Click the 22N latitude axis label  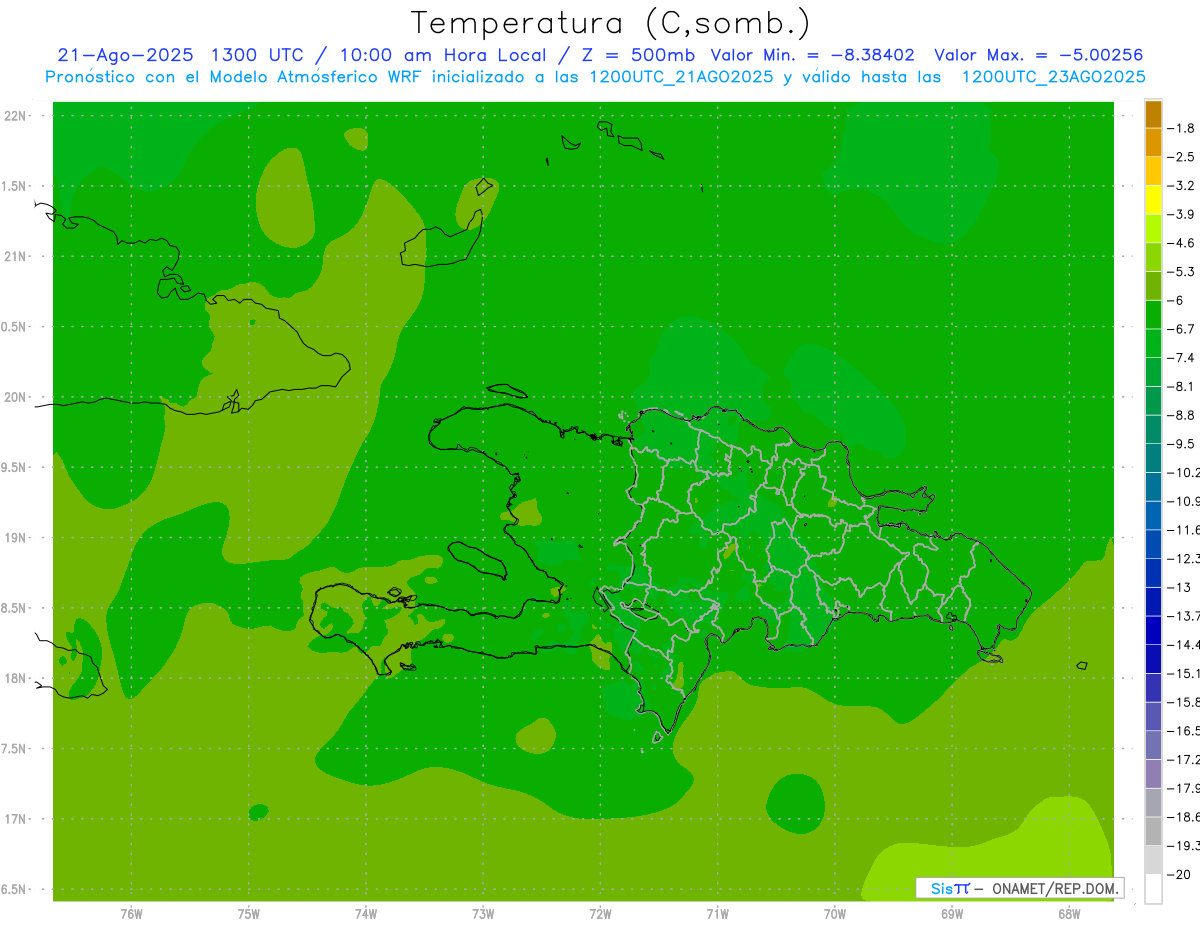(15, 116)
